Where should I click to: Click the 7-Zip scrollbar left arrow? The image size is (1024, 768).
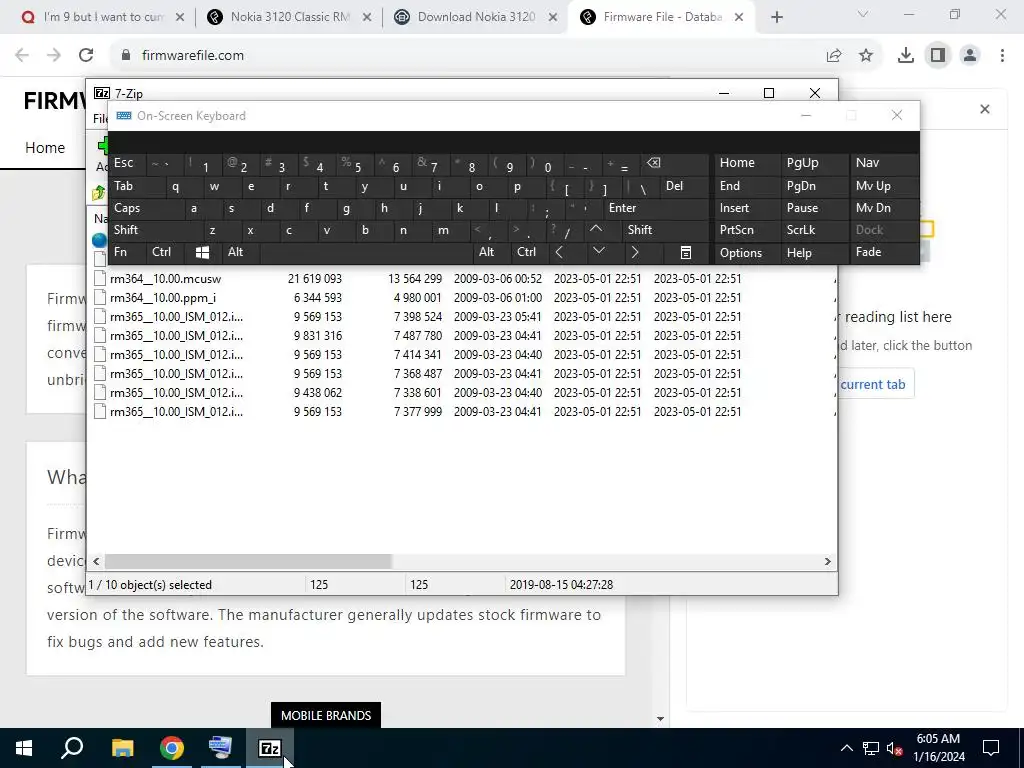click(x=97, y=561)
